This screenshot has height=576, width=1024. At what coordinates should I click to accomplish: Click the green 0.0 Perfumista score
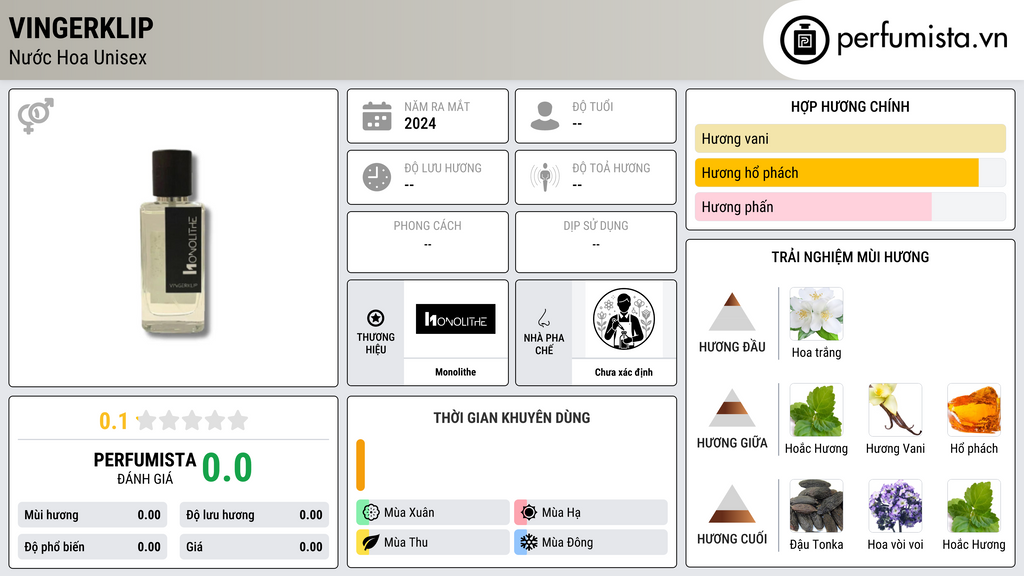227,468
